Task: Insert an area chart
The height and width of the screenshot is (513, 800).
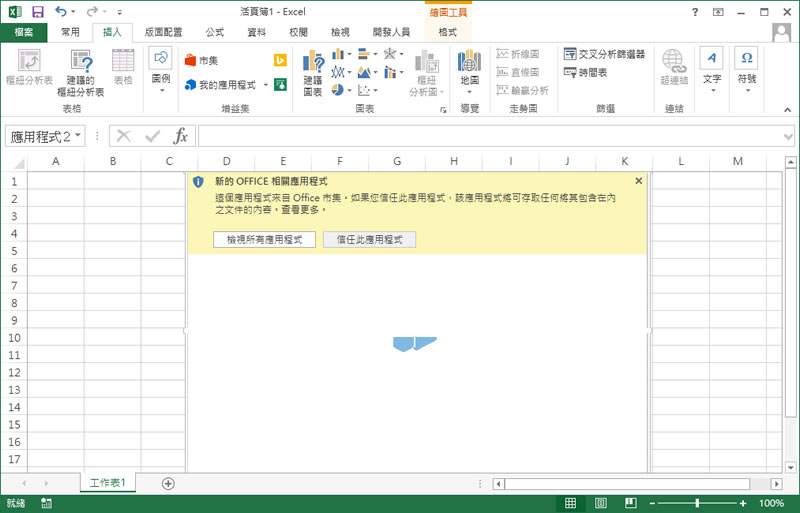Action: click(364, 72)
